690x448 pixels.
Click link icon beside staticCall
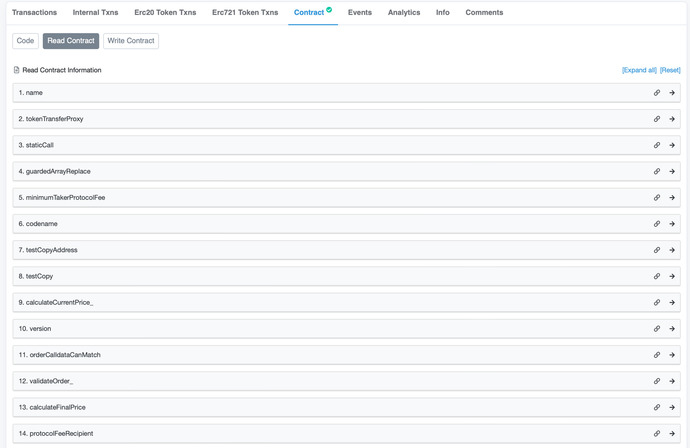[x=657, y=145]
